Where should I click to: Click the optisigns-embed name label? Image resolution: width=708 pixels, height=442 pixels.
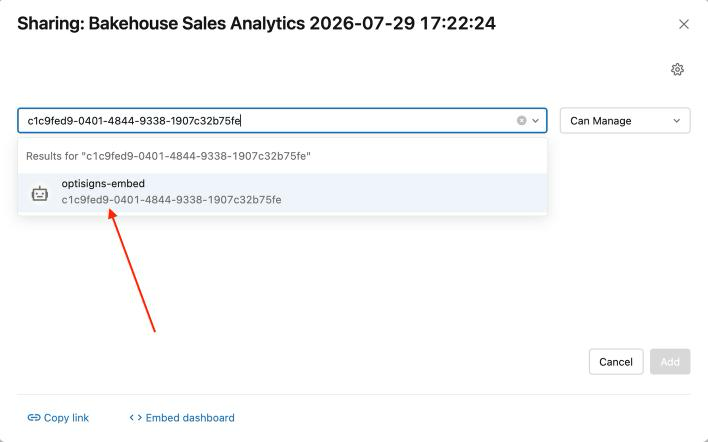pos(103,184)
